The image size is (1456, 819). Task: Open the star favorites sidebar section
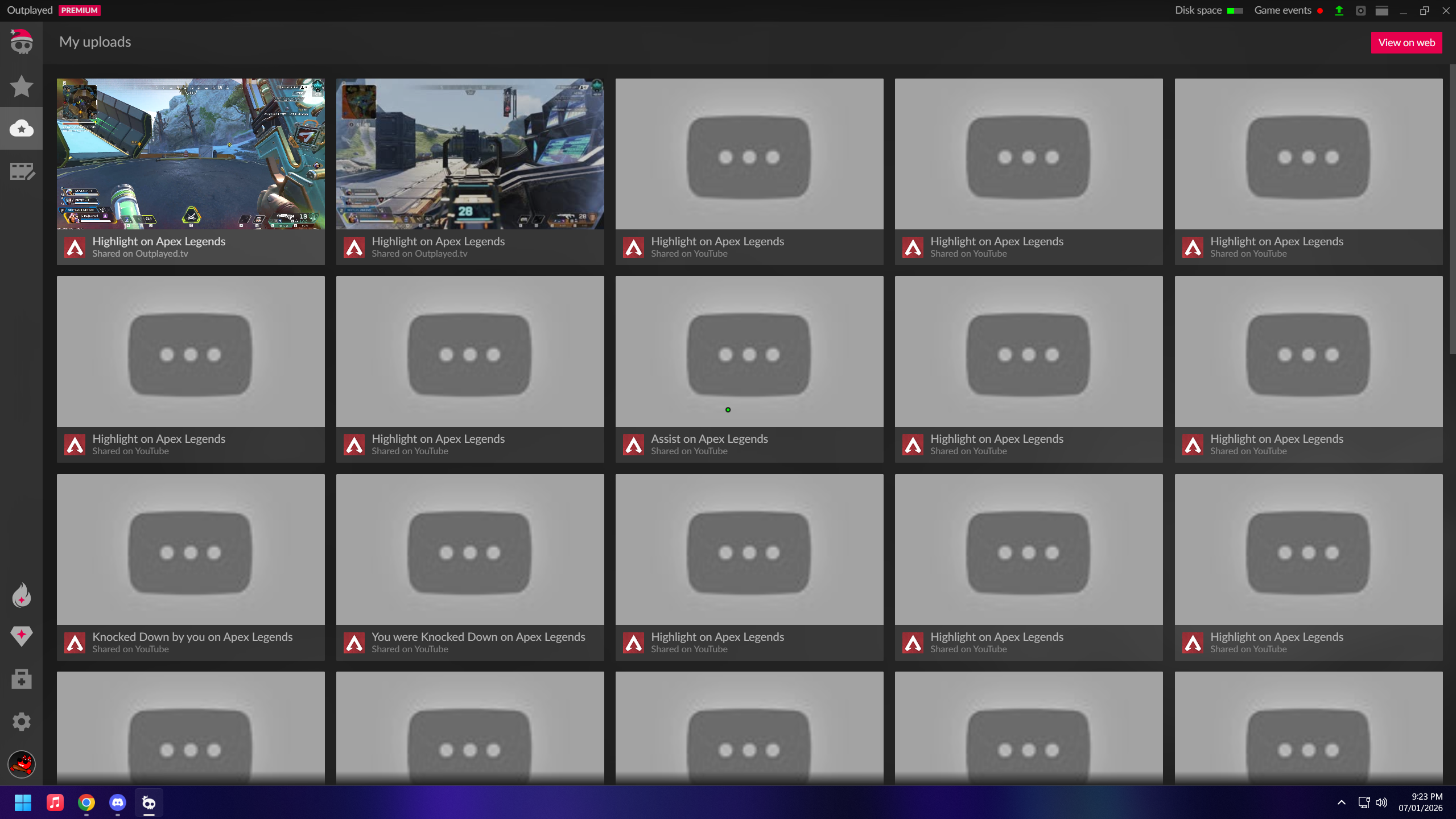coord(21,86)
